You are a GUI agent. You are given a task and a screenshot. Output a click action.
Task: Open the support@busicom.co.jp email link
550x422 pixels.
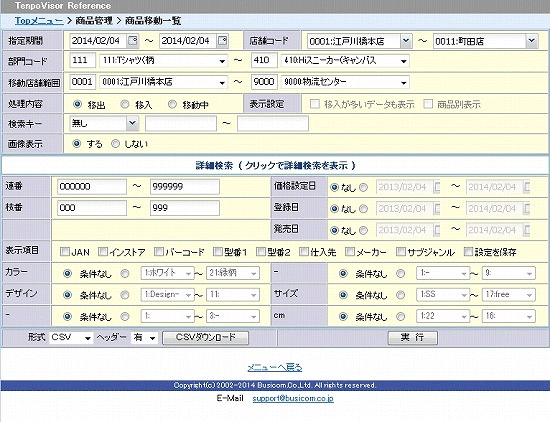click(x=293, y=398)
